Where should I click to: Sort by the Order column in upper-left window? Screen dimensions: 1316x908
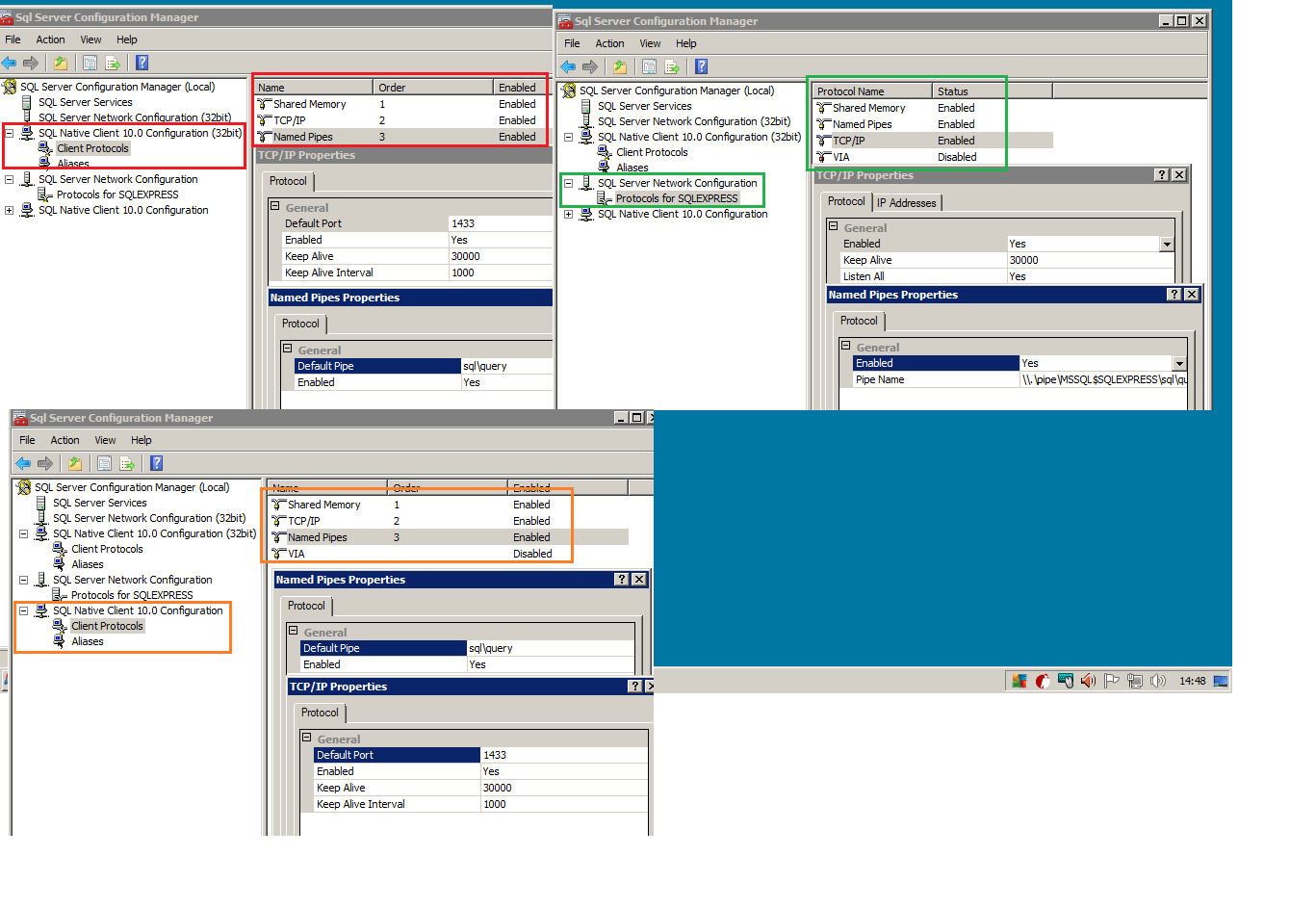tap(433, 88)
